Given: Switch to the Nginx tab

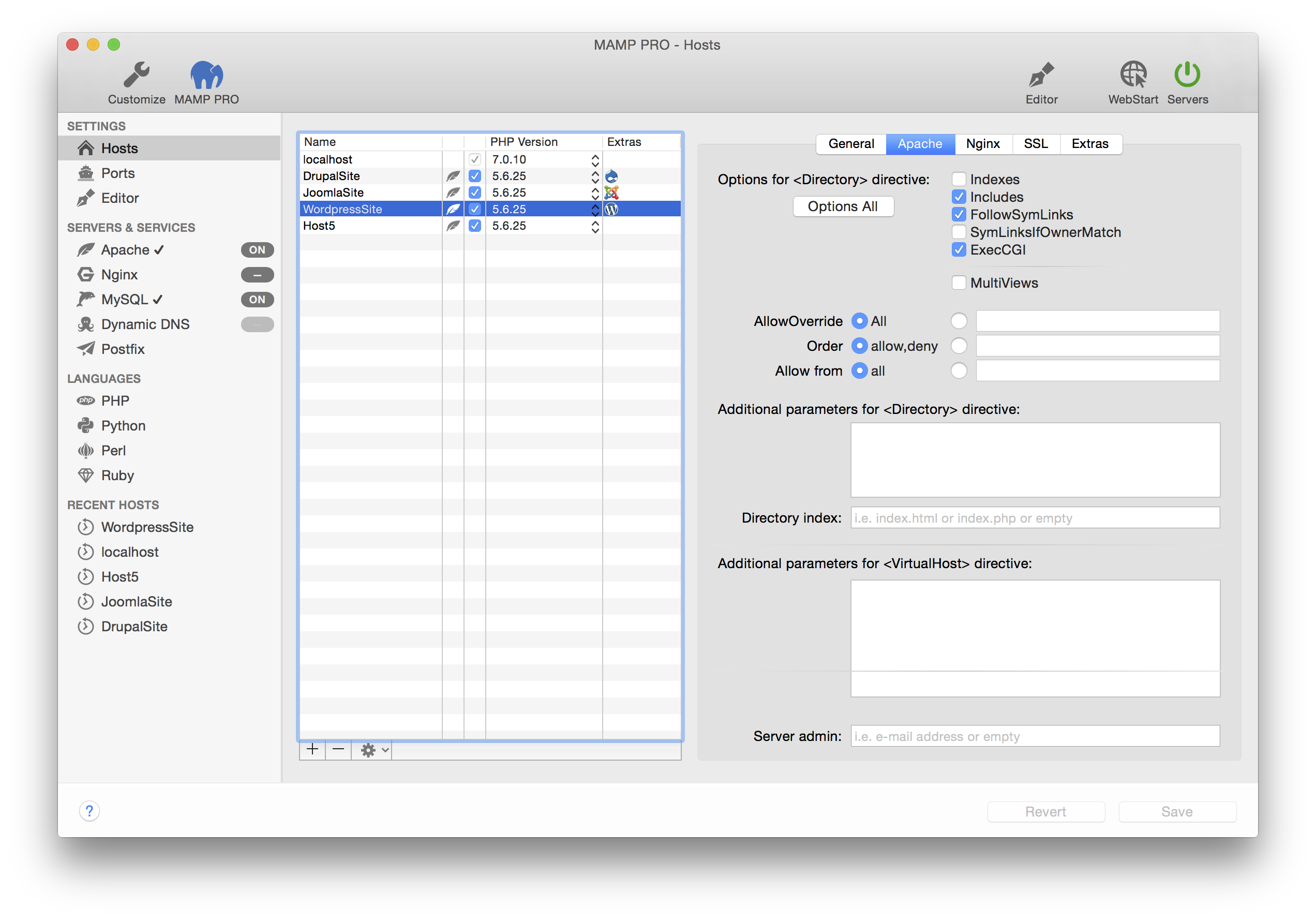Looking at the screenshot, I should pyautogui.click(x=983, y=144).
